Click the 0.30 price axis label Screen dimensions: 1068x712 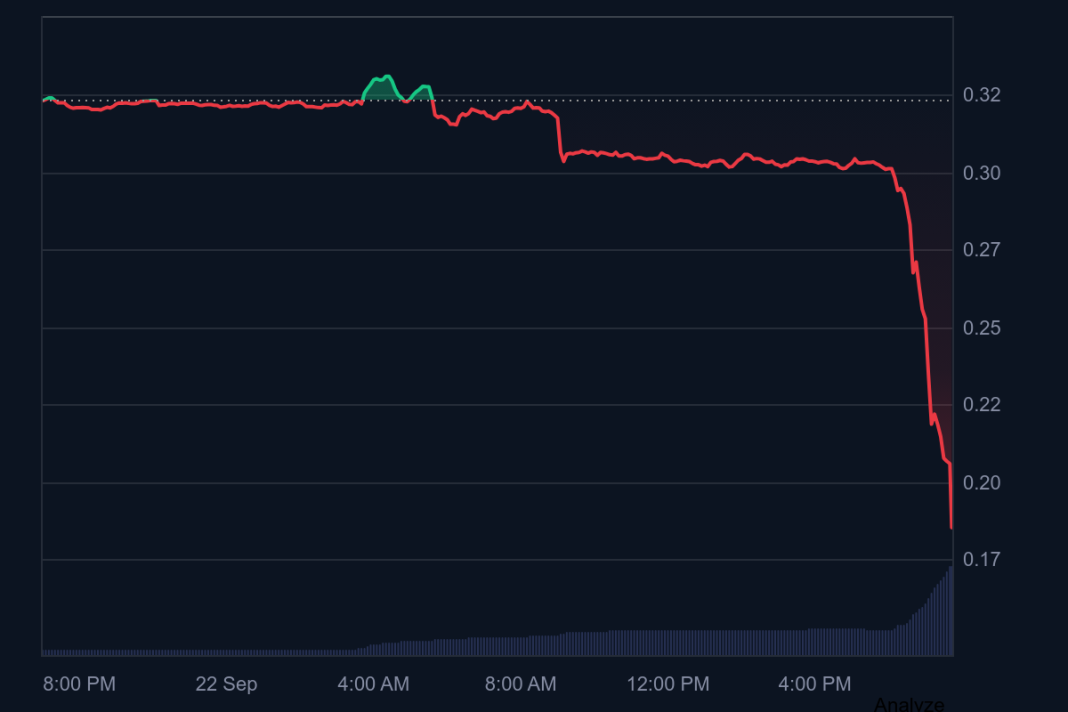tap(981, 174)
